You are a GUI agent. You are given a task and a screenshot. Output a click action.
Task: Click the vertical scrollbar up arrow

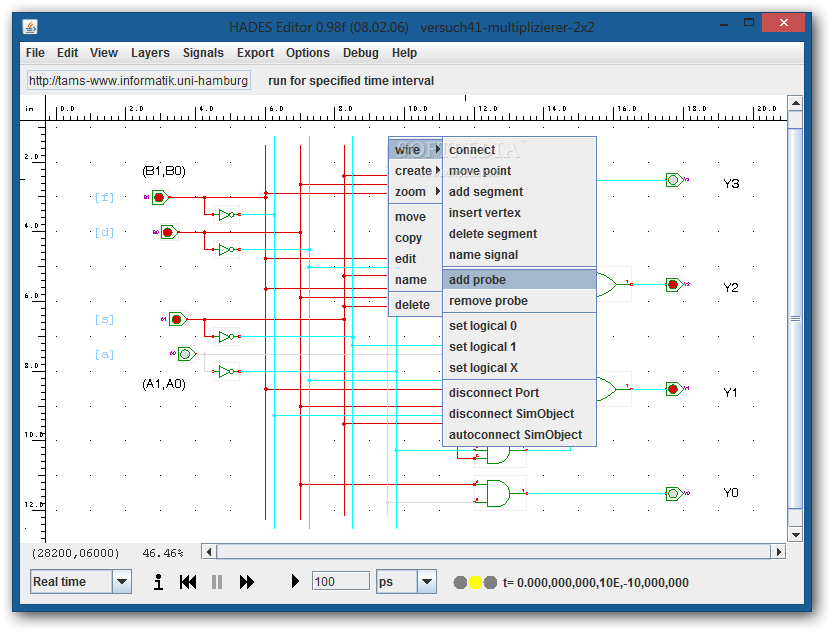click(x=795, y=103)
